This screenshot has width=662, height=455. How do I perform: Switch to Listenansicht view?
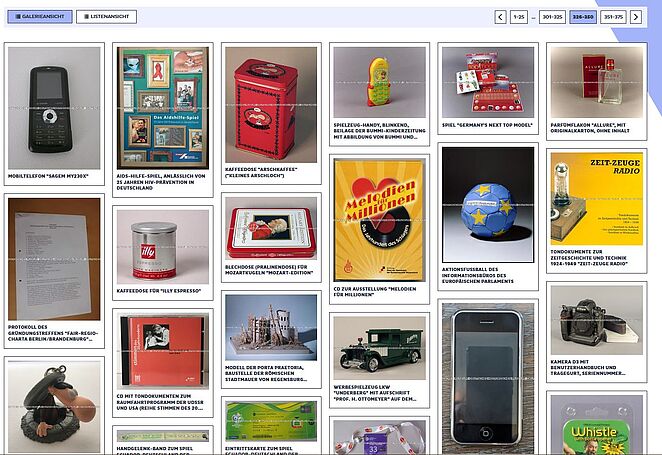pyautogui.click(x=106, y=16)
